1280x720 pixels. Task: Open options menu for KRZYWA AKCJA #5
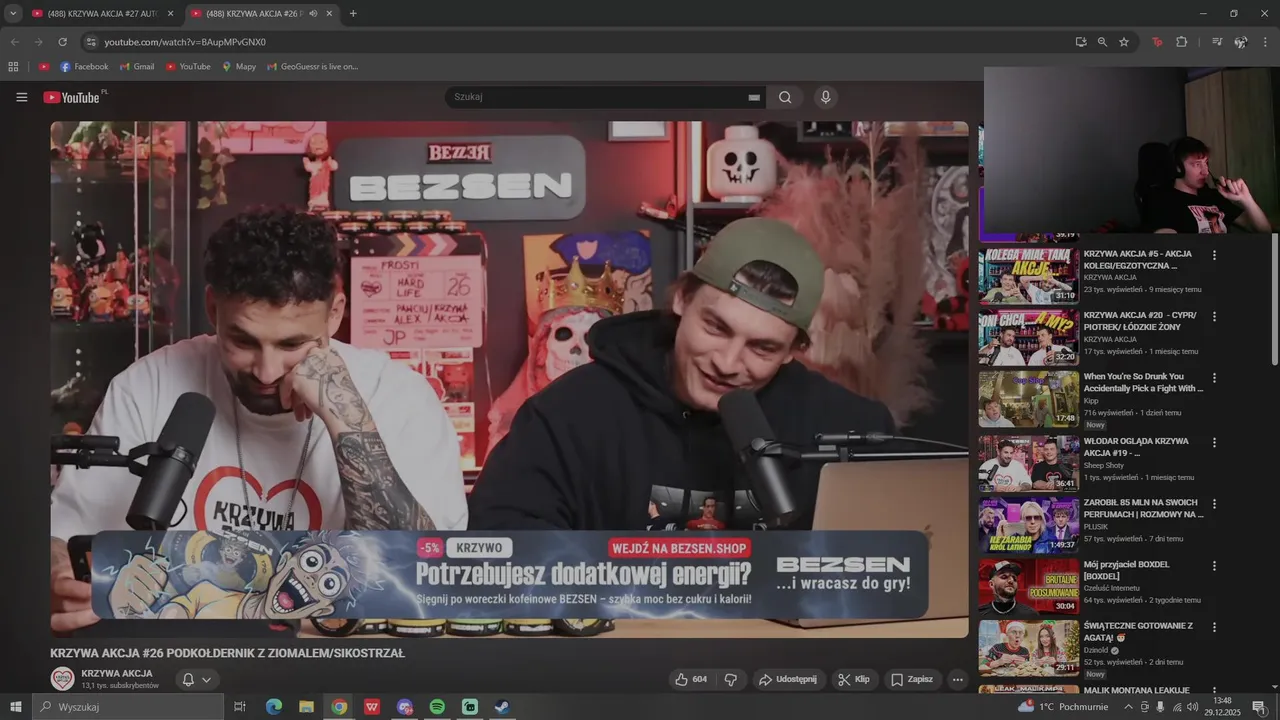(x=1215, y=255)
